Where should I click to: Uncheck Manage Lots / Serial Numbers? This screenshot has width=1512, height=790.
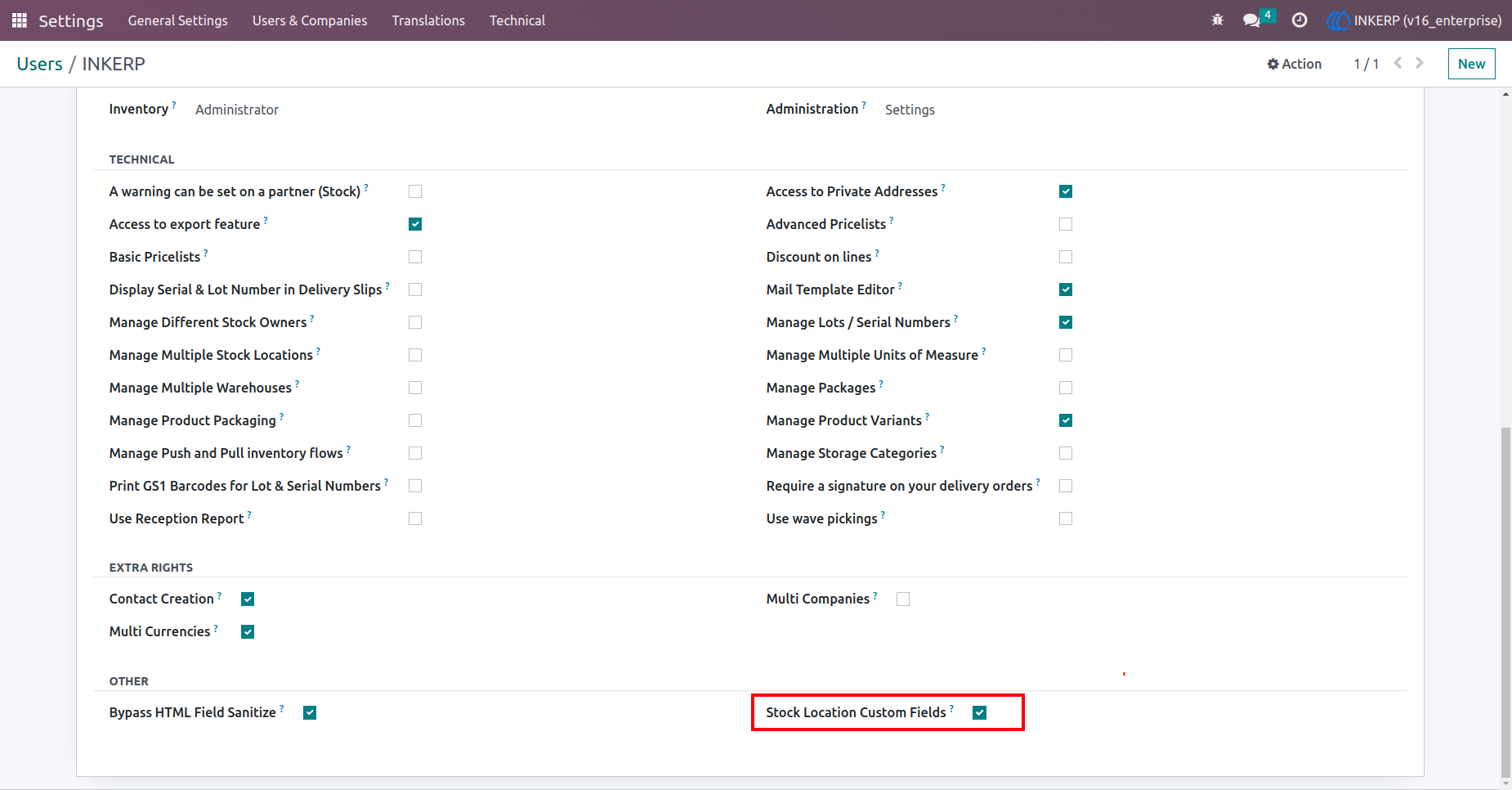tap(1066, 322)
